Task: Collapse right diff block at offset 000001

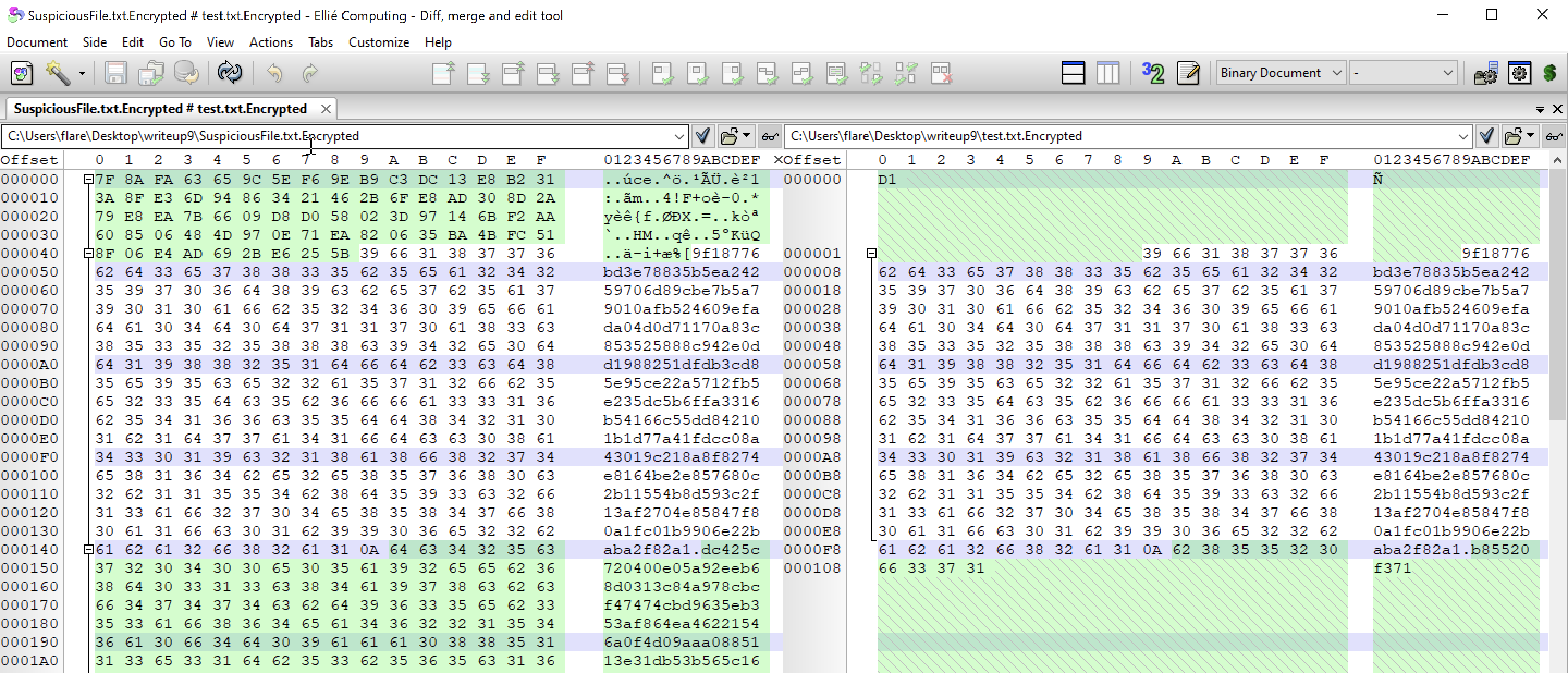Action: click(872, 253)
